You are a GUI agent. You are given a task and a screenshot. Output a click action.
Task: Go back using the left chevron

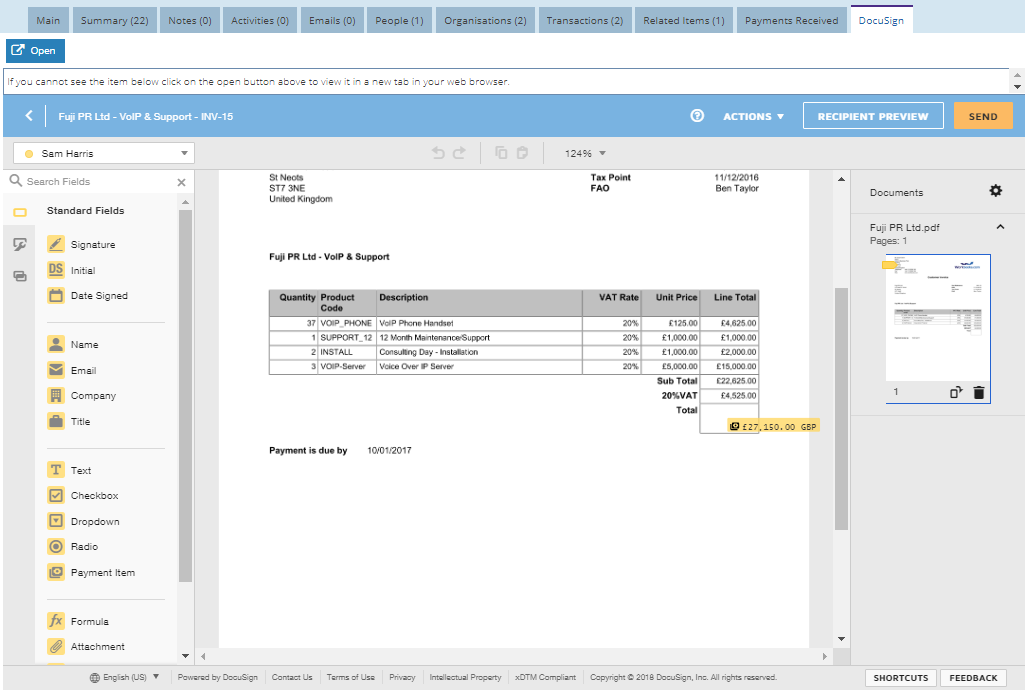tap(29, 116)
